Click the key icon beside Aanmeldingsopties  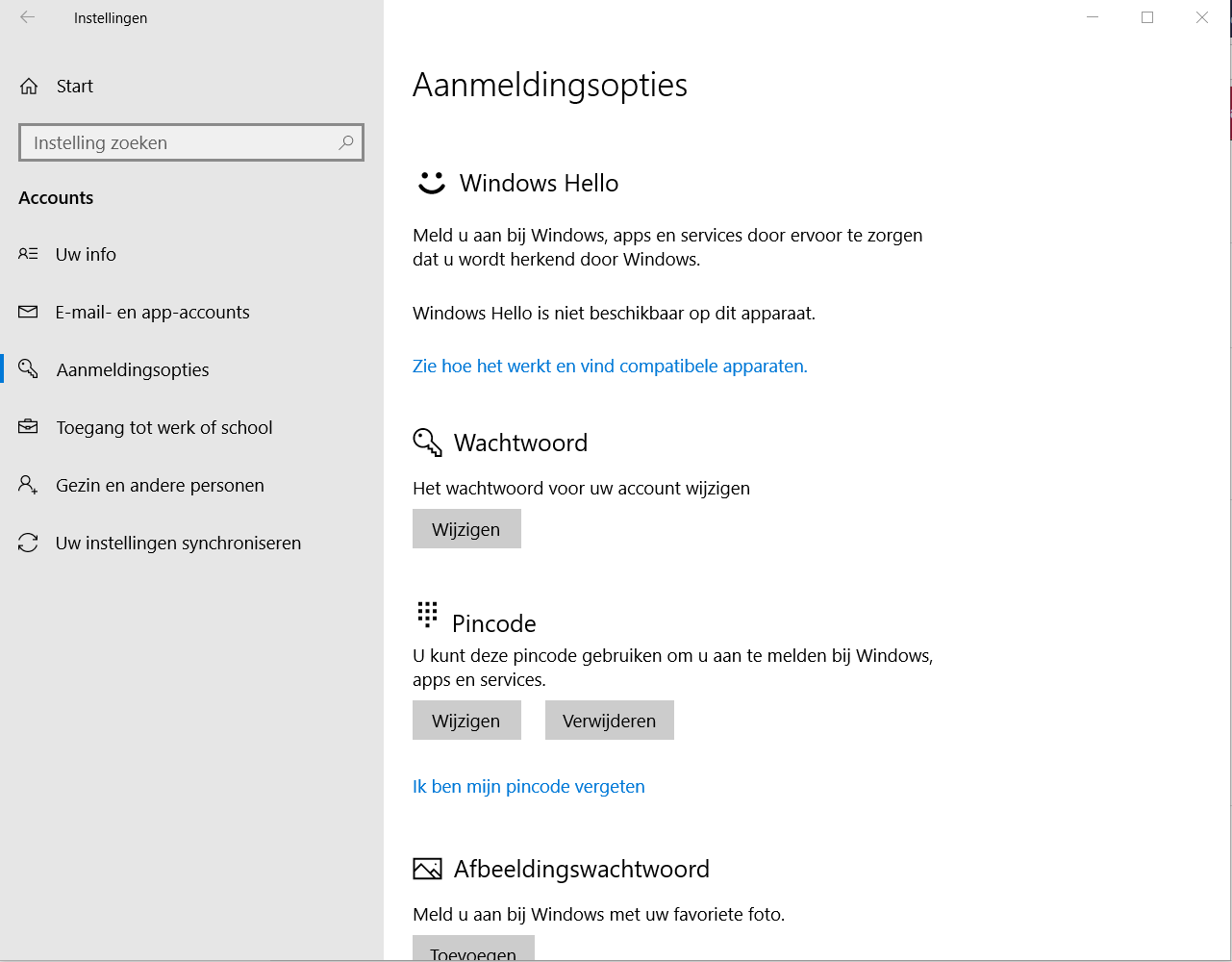[x=28, y=369]
